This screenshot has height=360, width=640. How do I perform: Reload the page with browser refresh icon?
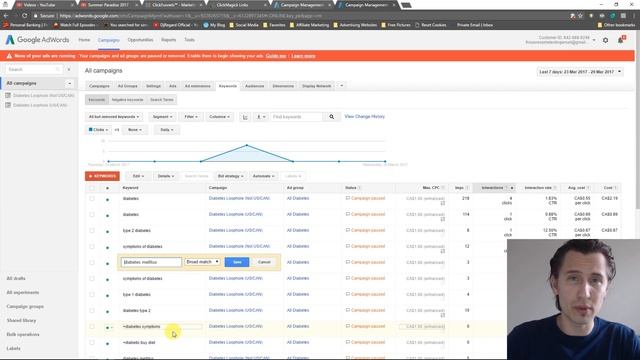pyautogui.click(x=24, y=16)
